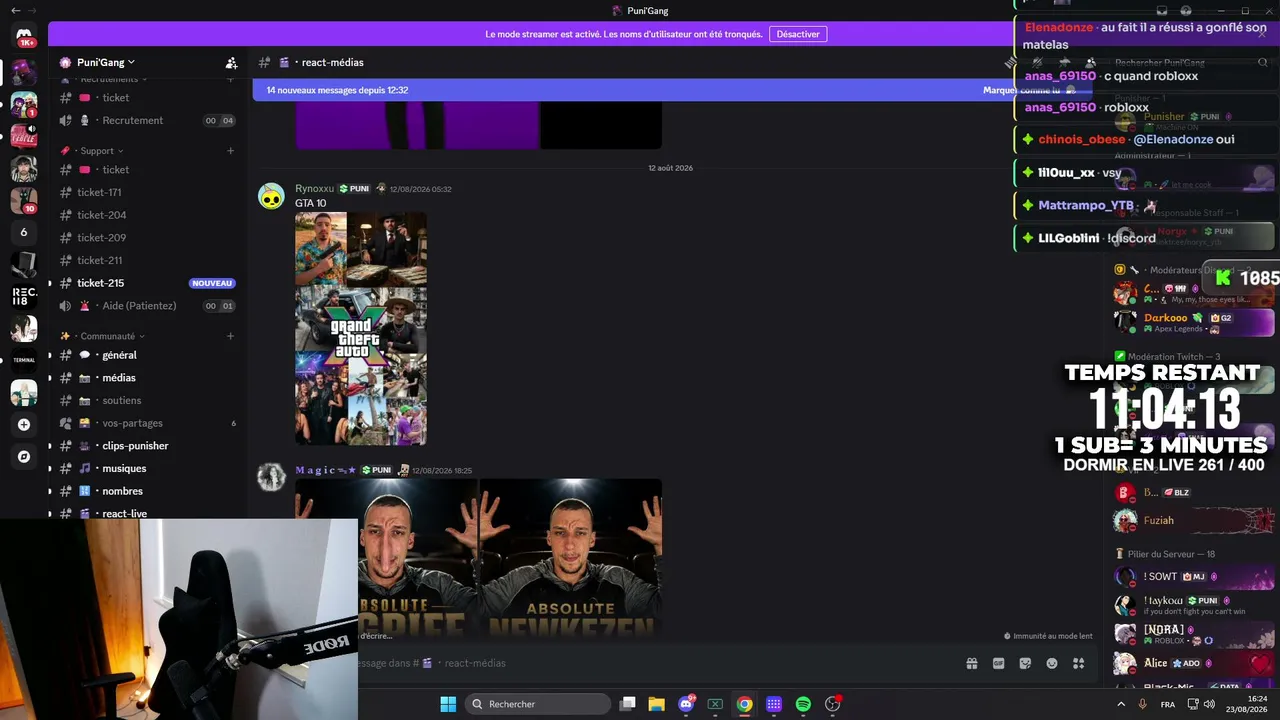Screen dimensions: 1280x720
Task: Click the Windows Start button
Action: [448, 704]
